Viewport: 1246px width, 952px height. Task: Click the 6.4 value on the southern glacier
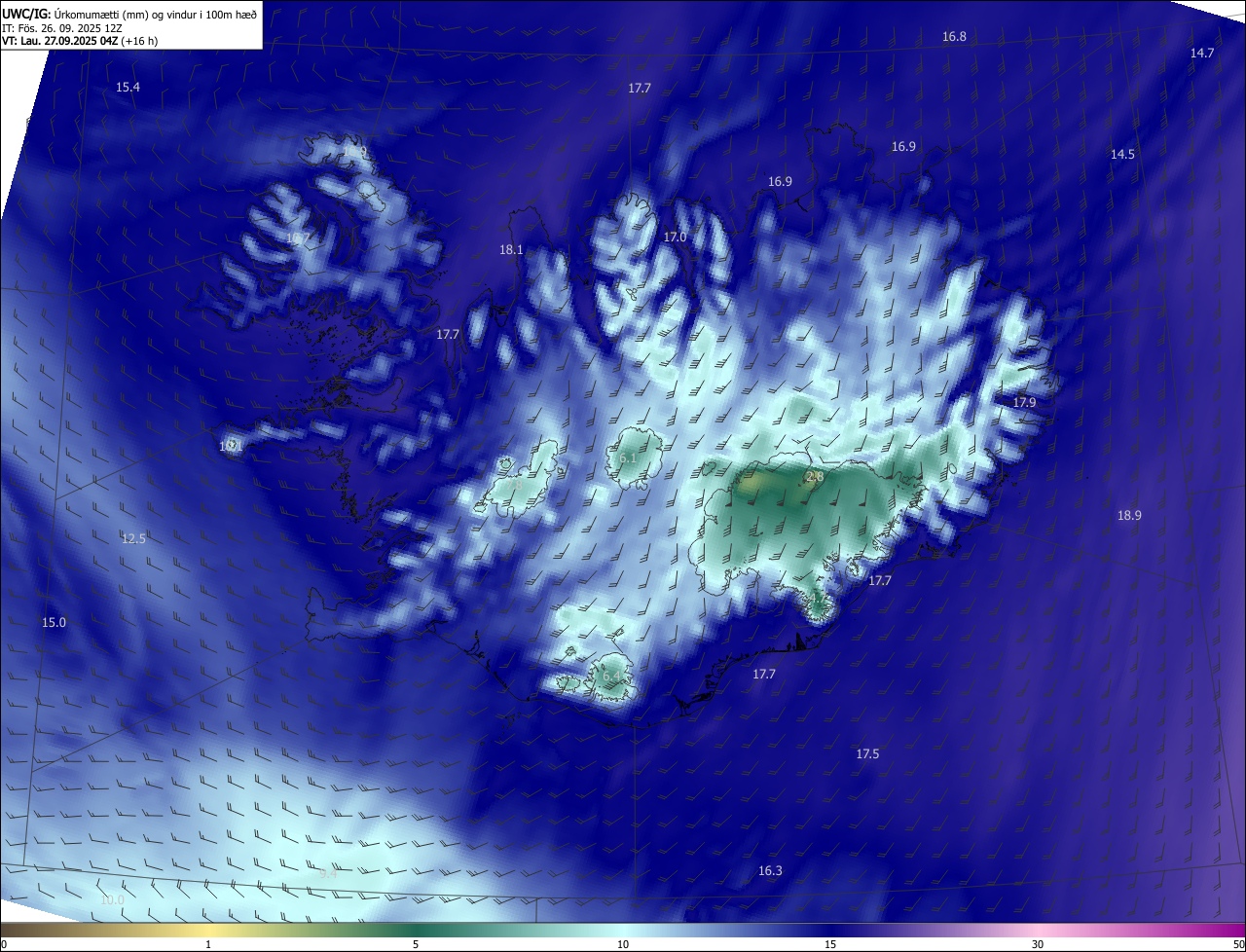tap(611, 677)
